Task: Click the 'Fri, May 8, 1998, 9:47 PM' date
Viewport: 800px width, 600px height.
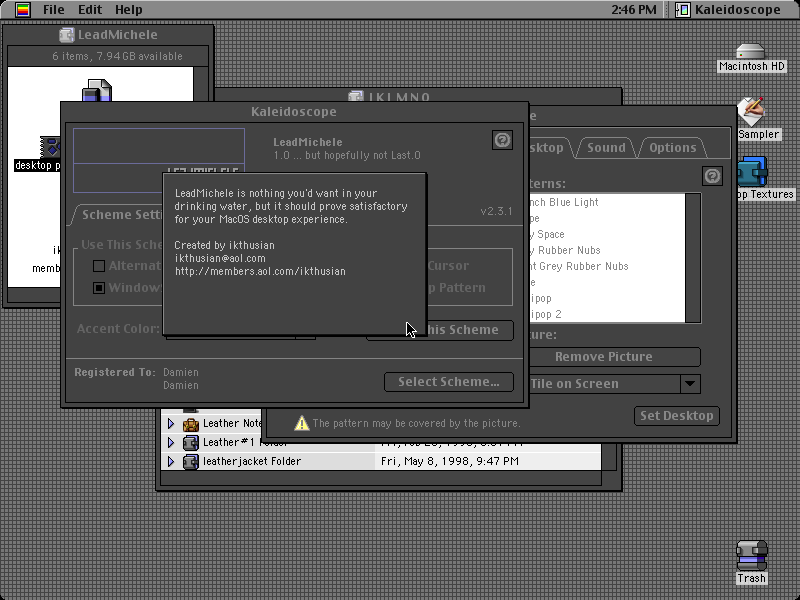Action: point(449,461)
